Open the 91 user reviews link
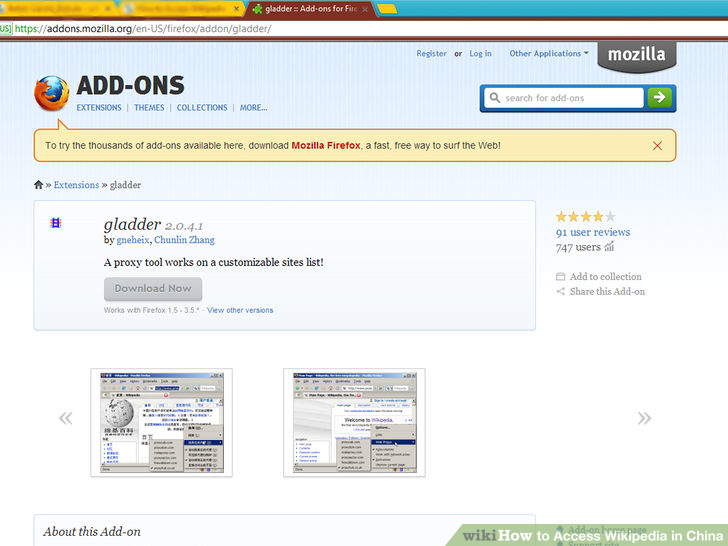 pyautogui.click(x=593, y=232)
